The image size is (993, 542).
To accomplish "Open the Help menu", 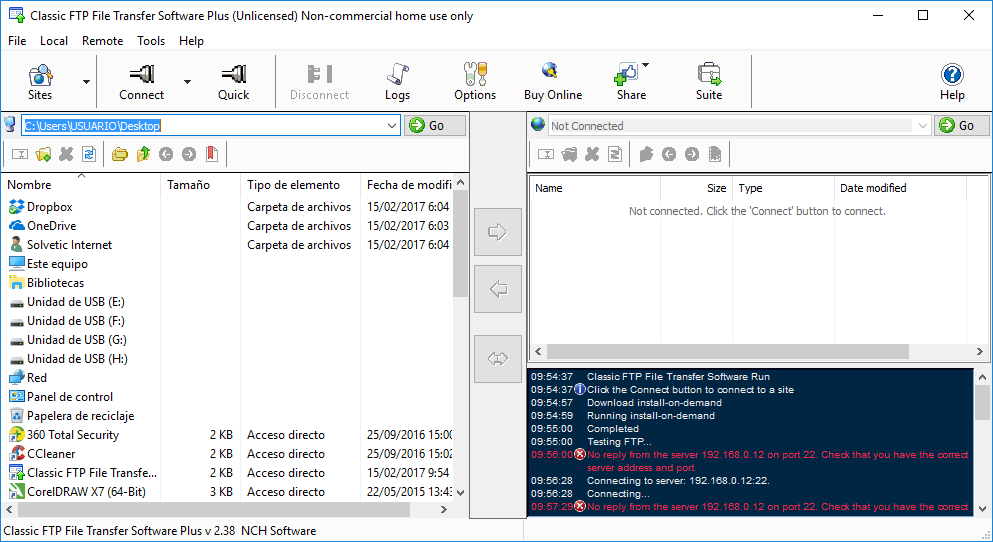I will coord(191,41).
